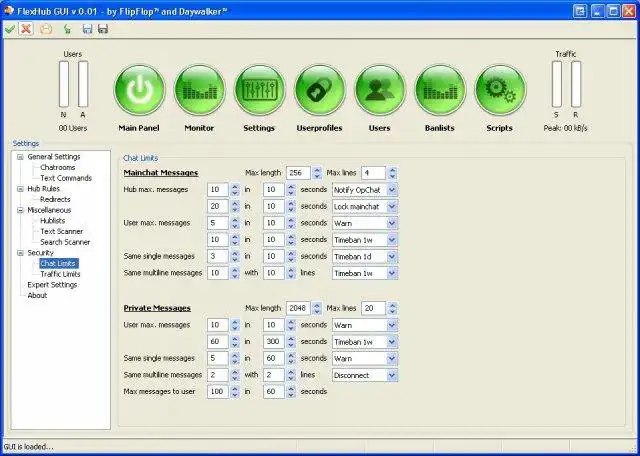Select Chatrooms in the settings tree
This screenshot has width=640, height=456.
[58, 167]
